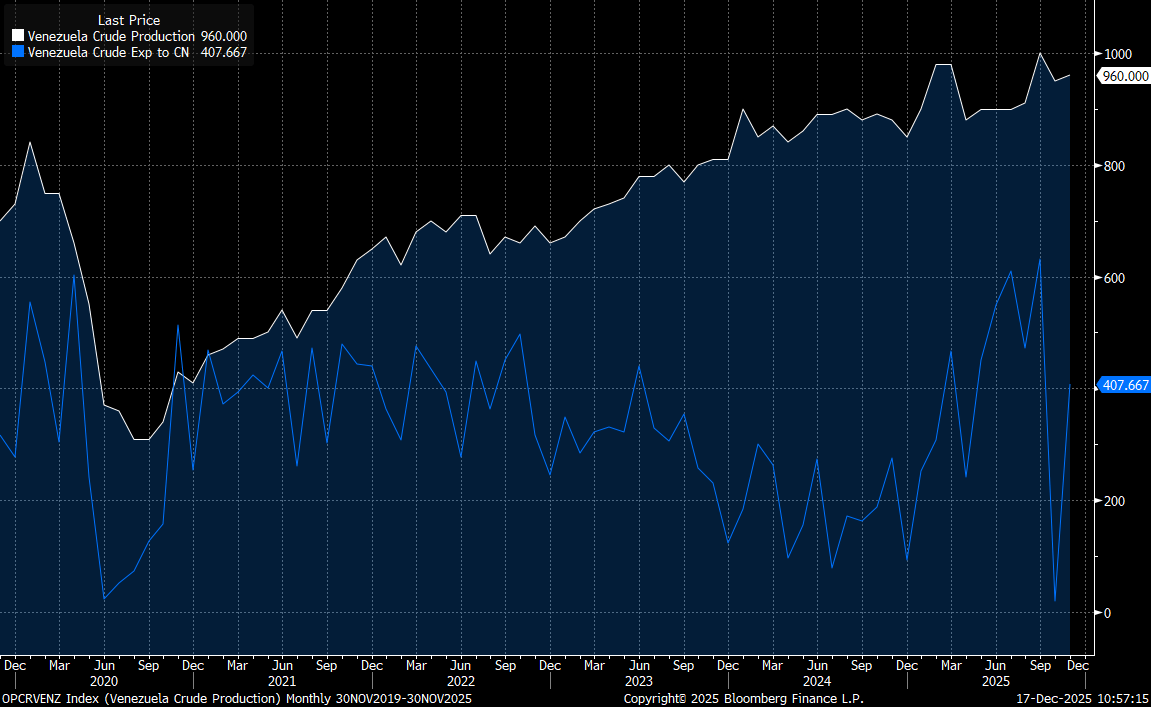Select the Venezuela Crude Production legend label
The width and height of the screenshot is (1151, 707).
point(111,36)
